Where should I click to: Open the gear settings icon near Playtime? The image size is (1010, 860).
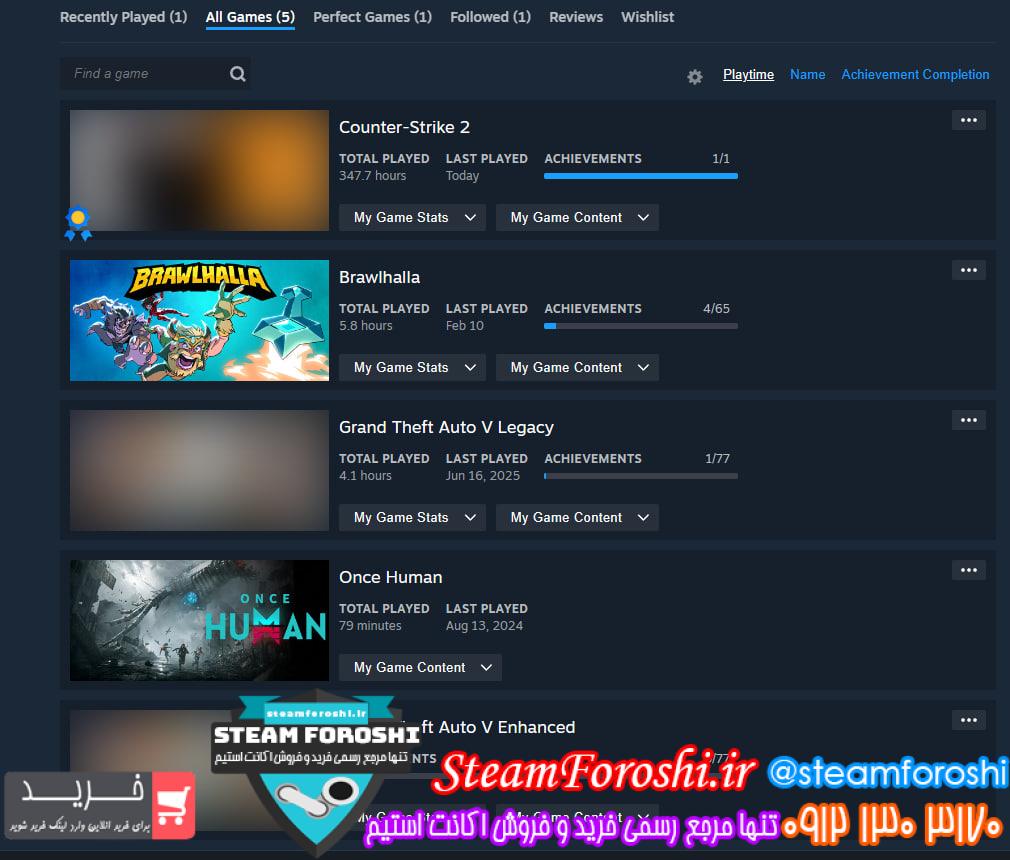point(694,77)
